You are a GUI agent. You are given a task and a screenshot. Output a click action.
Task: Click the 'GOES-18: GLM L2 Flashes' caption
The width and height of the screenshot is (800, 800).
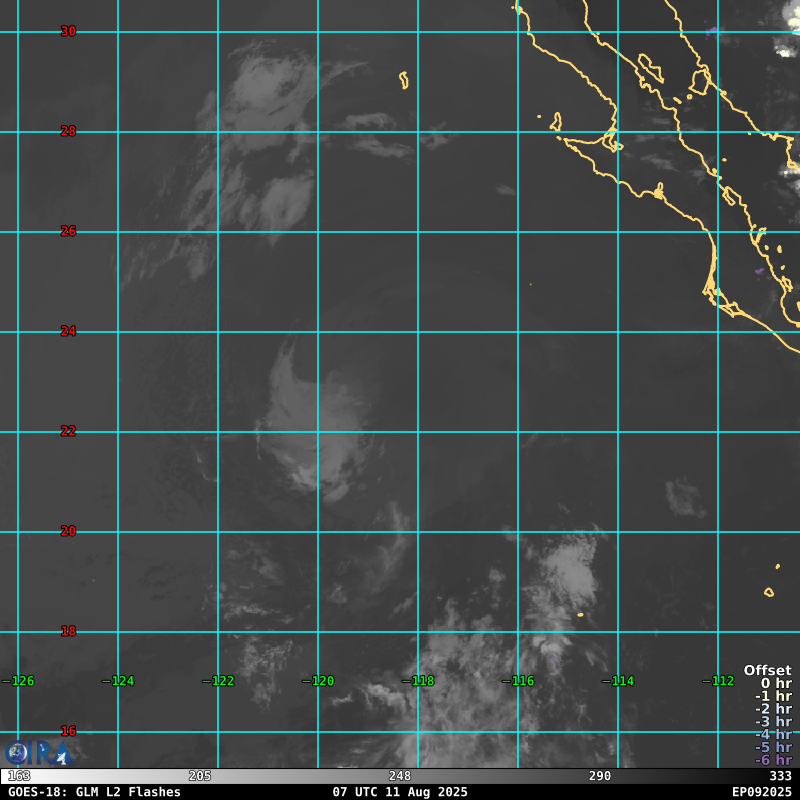94,792
